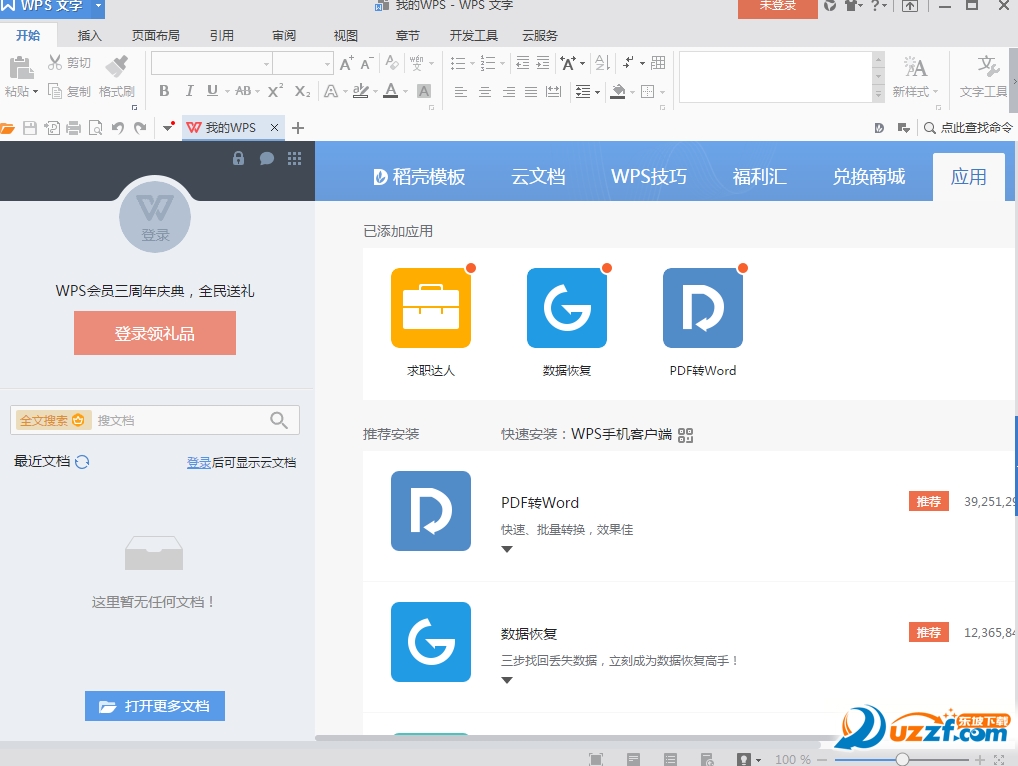Open the font color dropdown arrow
Image resolution: width=1018 pixels, height=766 pixels.
coord(405,92)
